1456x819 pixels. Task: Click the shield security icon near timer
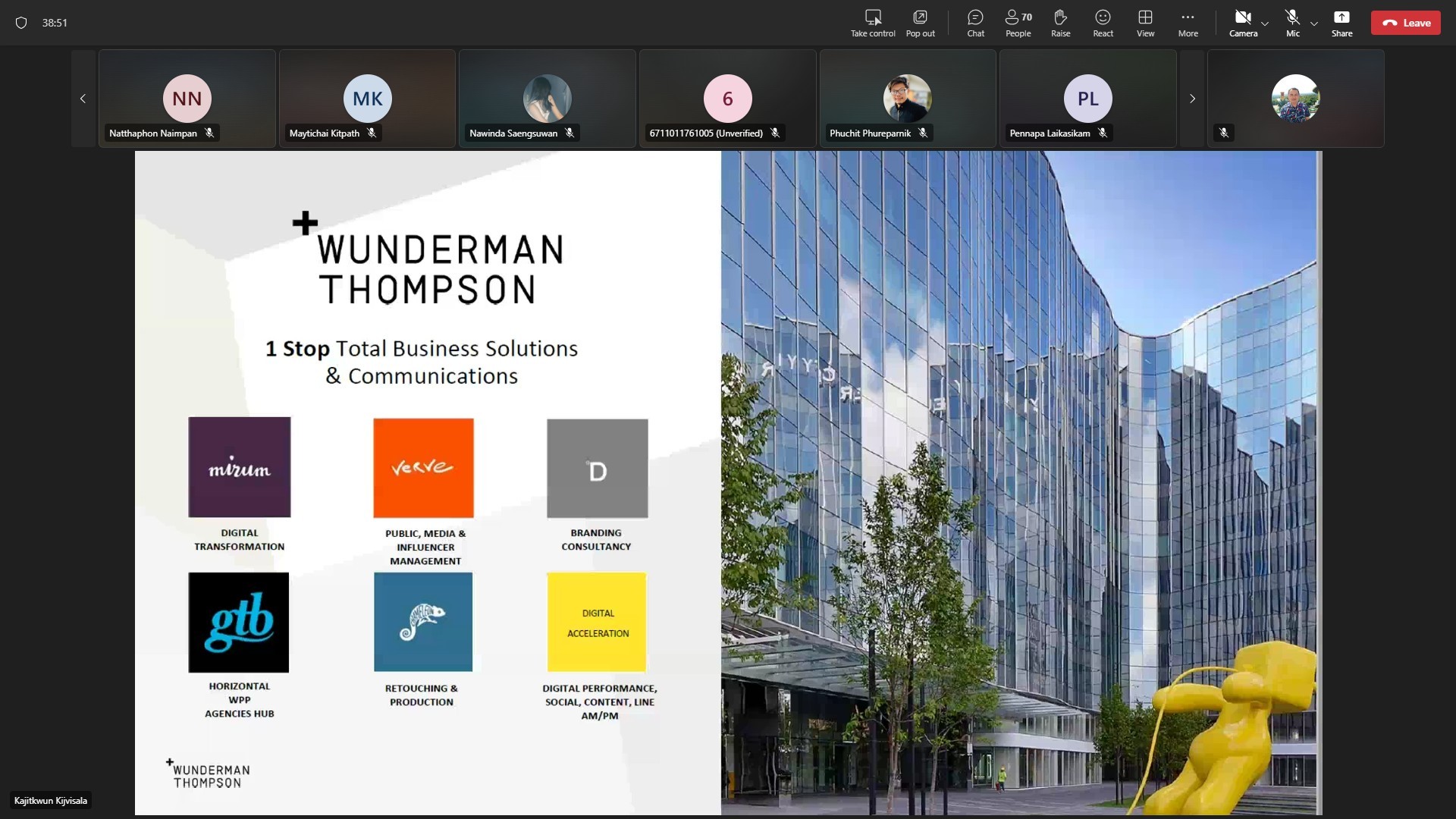21,23
